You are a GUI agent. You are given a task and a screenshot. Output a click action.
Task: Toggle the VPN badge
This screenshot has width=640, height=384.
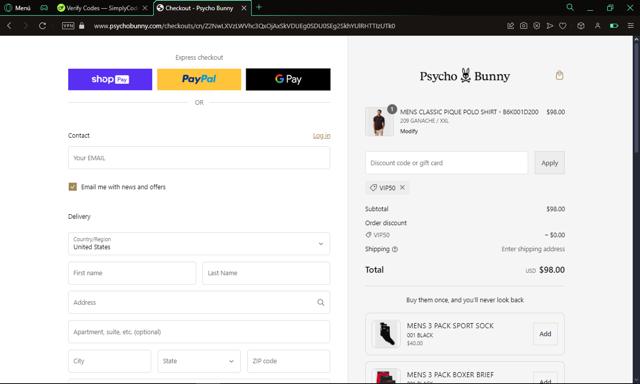coord(68,26)
